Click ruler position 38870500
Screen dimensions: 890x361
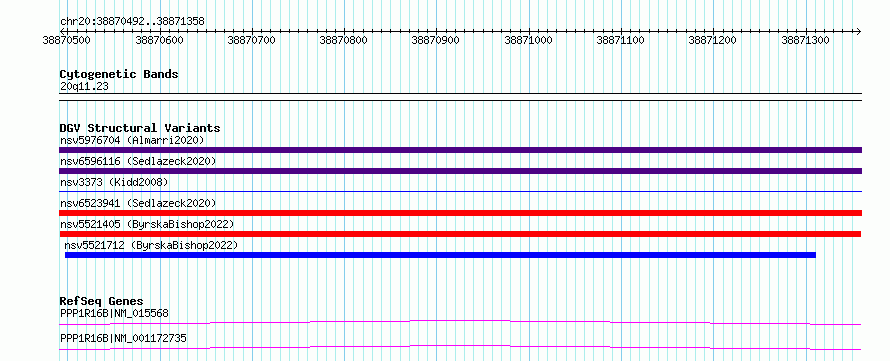coord(67,40)
